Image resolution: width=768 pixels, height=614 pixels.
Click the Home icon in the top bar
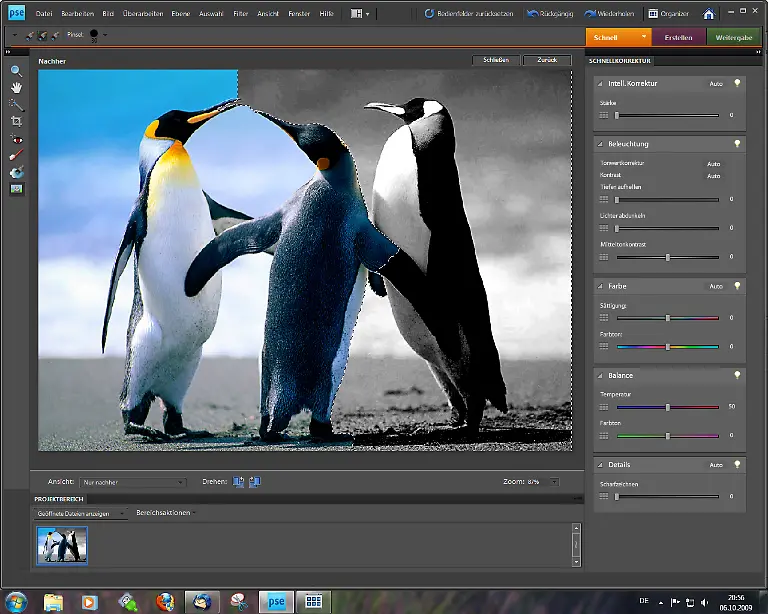[x=709, y=14]
